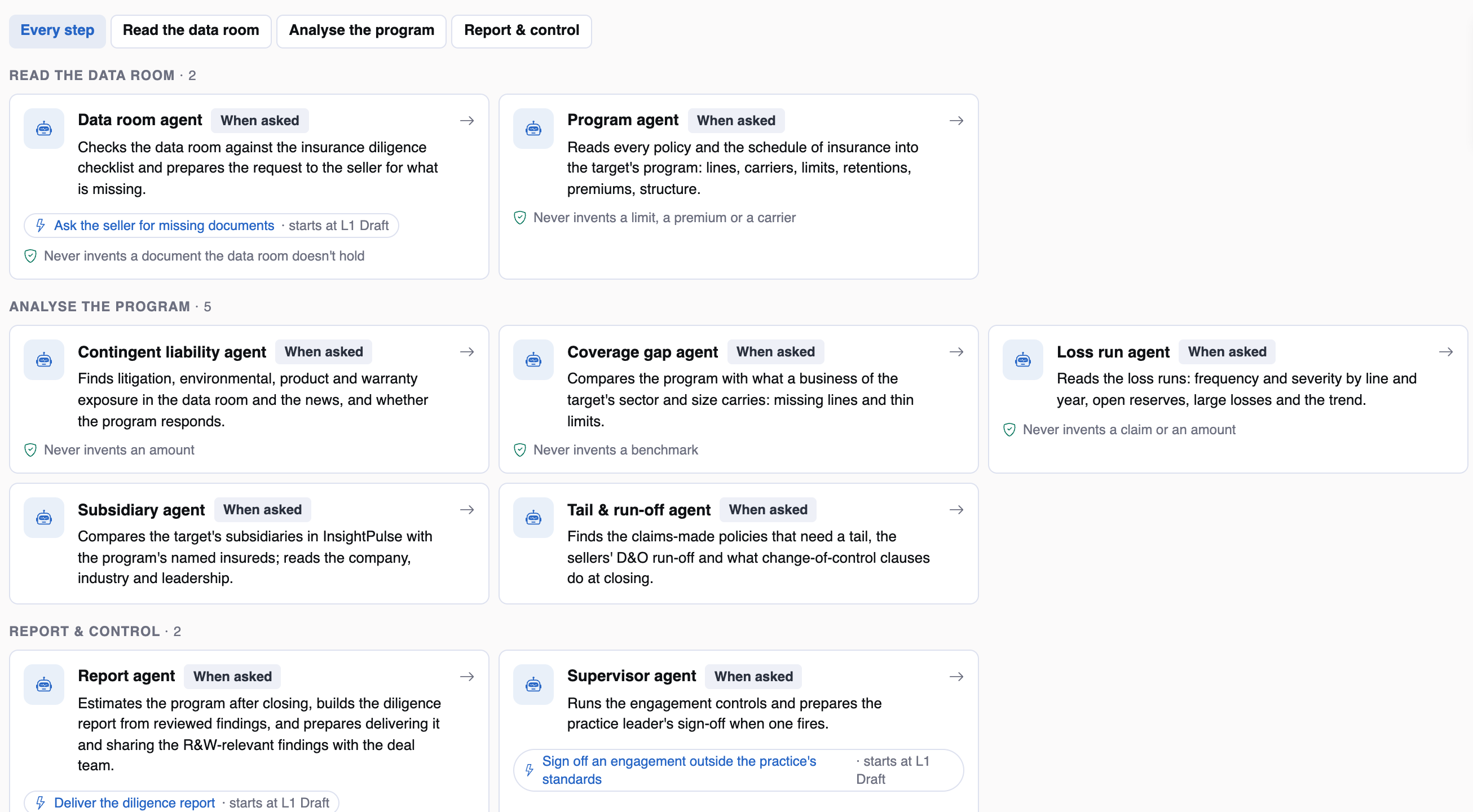This screenshot has width=1473, height=812.
Task: Open Tail & run-off agent via its arrow
Action: [x=956, y=510]
